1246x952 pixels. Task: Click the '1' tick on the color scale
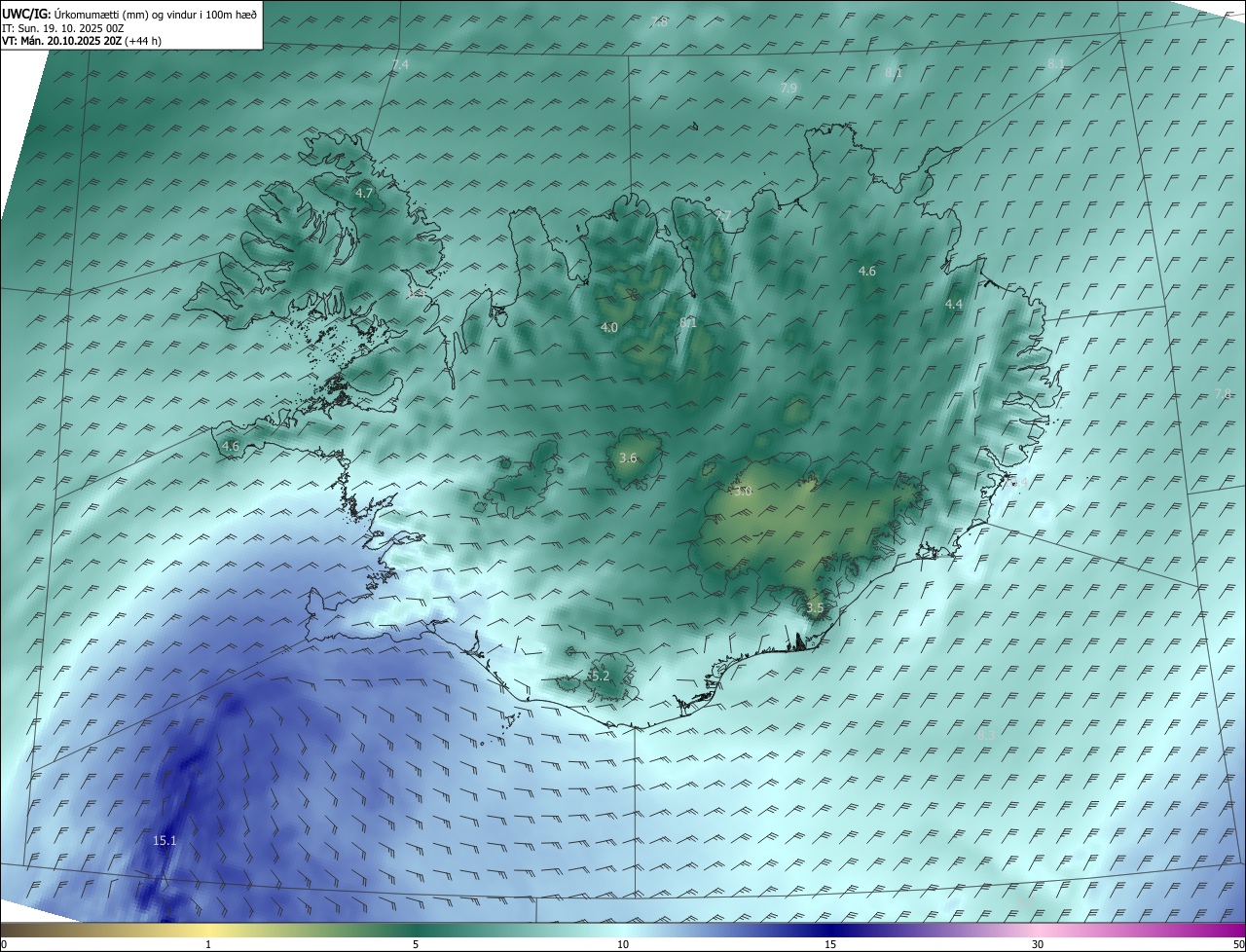point(208,944)
